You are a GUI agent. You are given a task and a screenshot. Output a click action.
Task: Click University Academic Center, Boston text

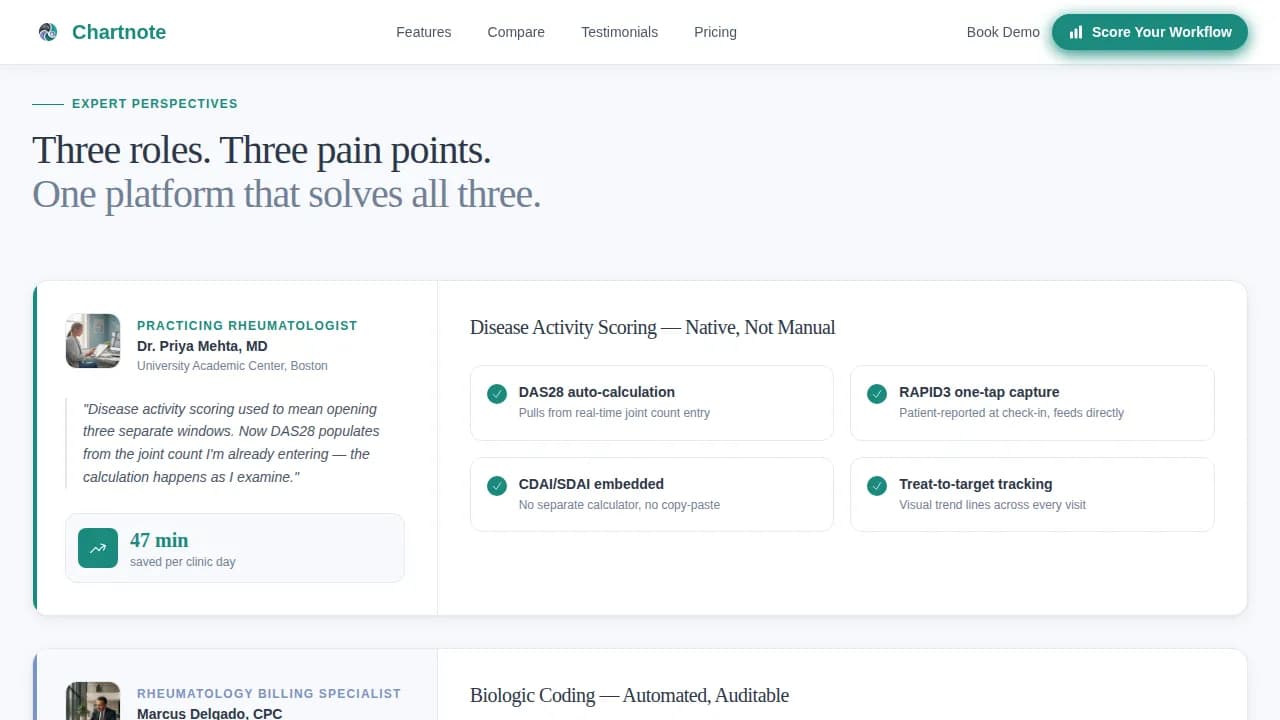pos(232,366)
